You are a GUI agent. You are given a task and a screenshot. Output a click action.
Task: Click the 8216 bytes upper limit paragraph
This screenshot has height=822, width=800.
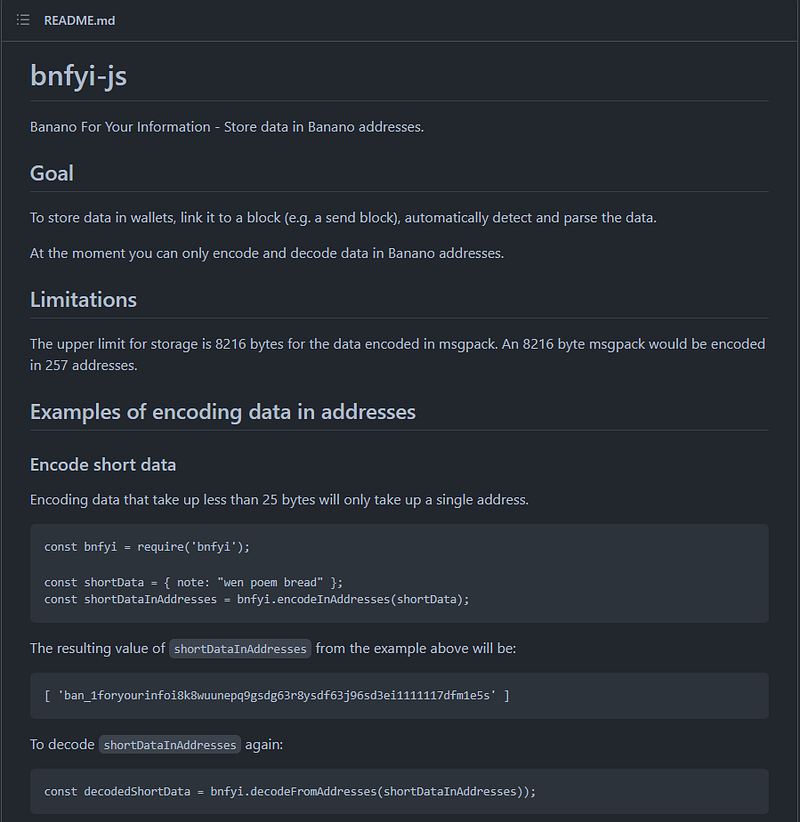398,354
